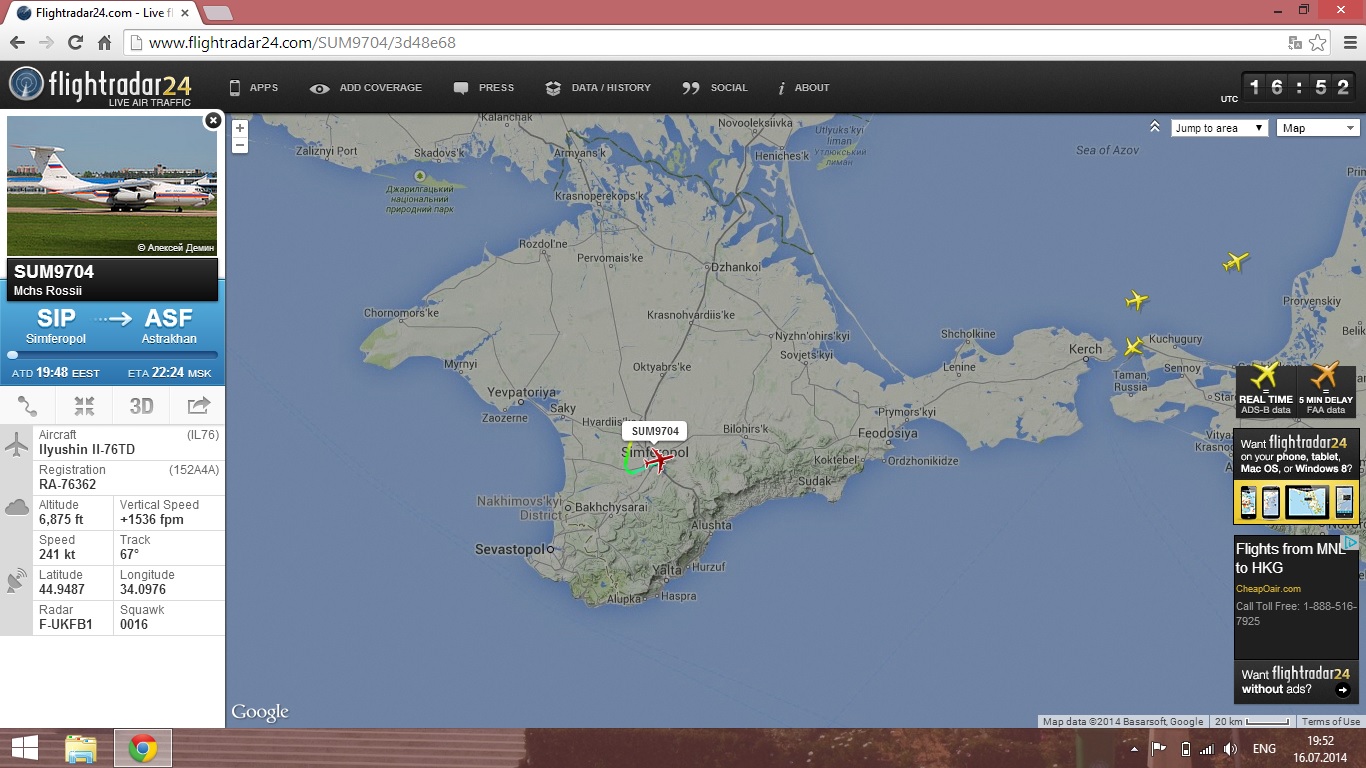Close the flight details panel

(x=212, y=121)
